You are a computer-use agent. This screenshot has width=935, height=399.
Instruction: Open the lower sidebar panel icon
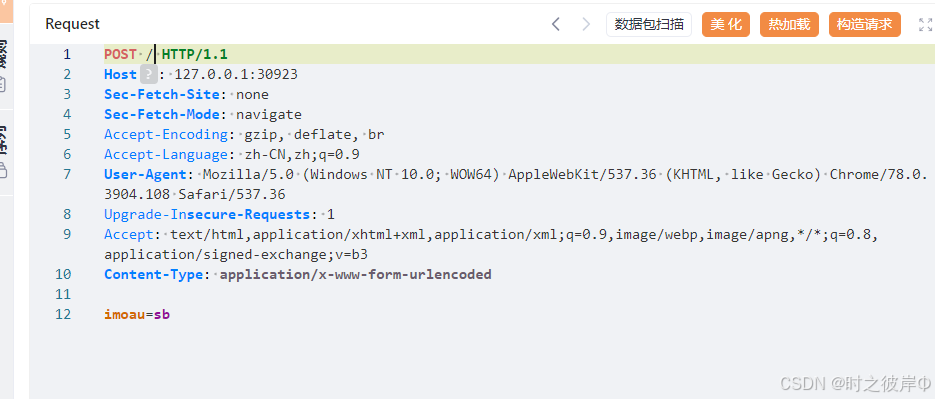coord(2,171)
